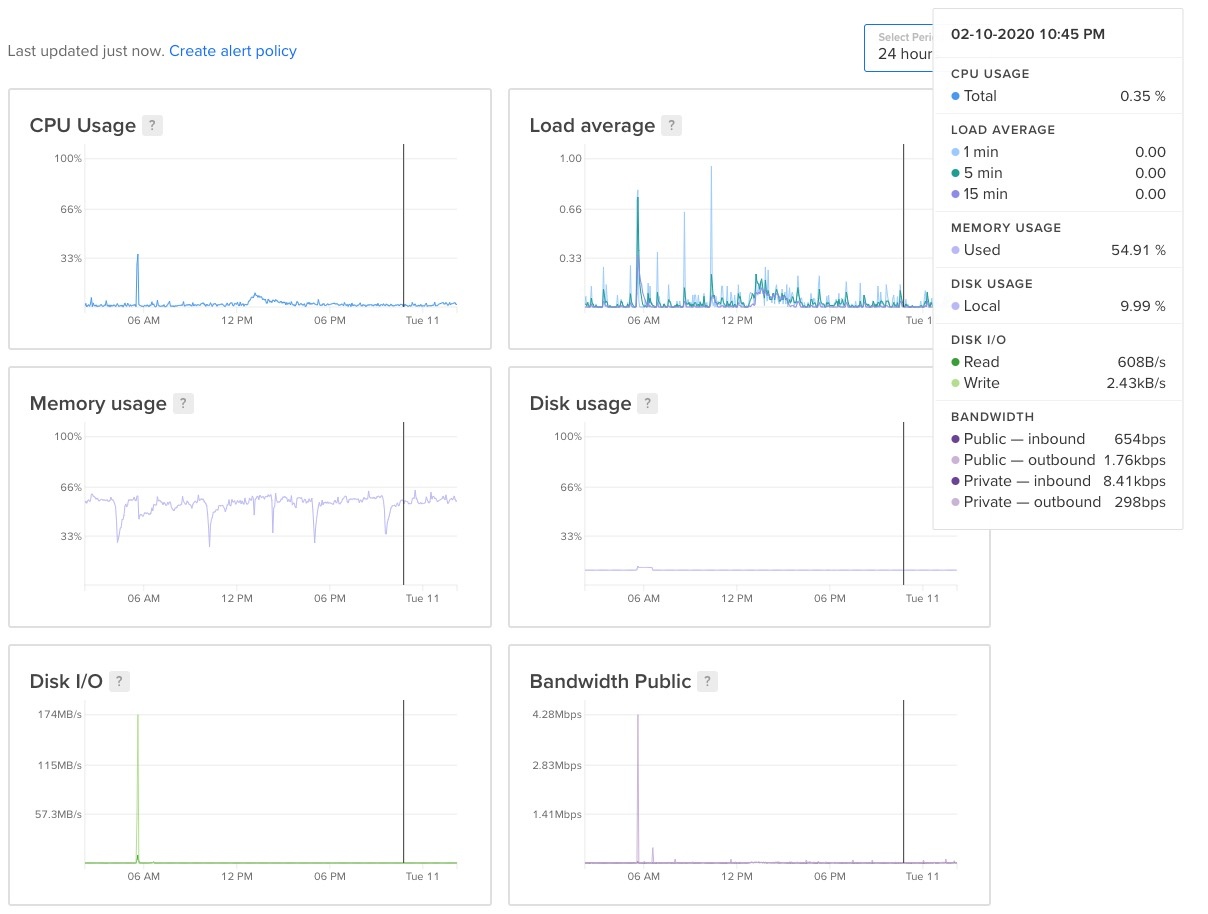The height and width of the screenshot is (914, 1208).
Task: Open the Disk usage help icon
Action: [648, 403]
